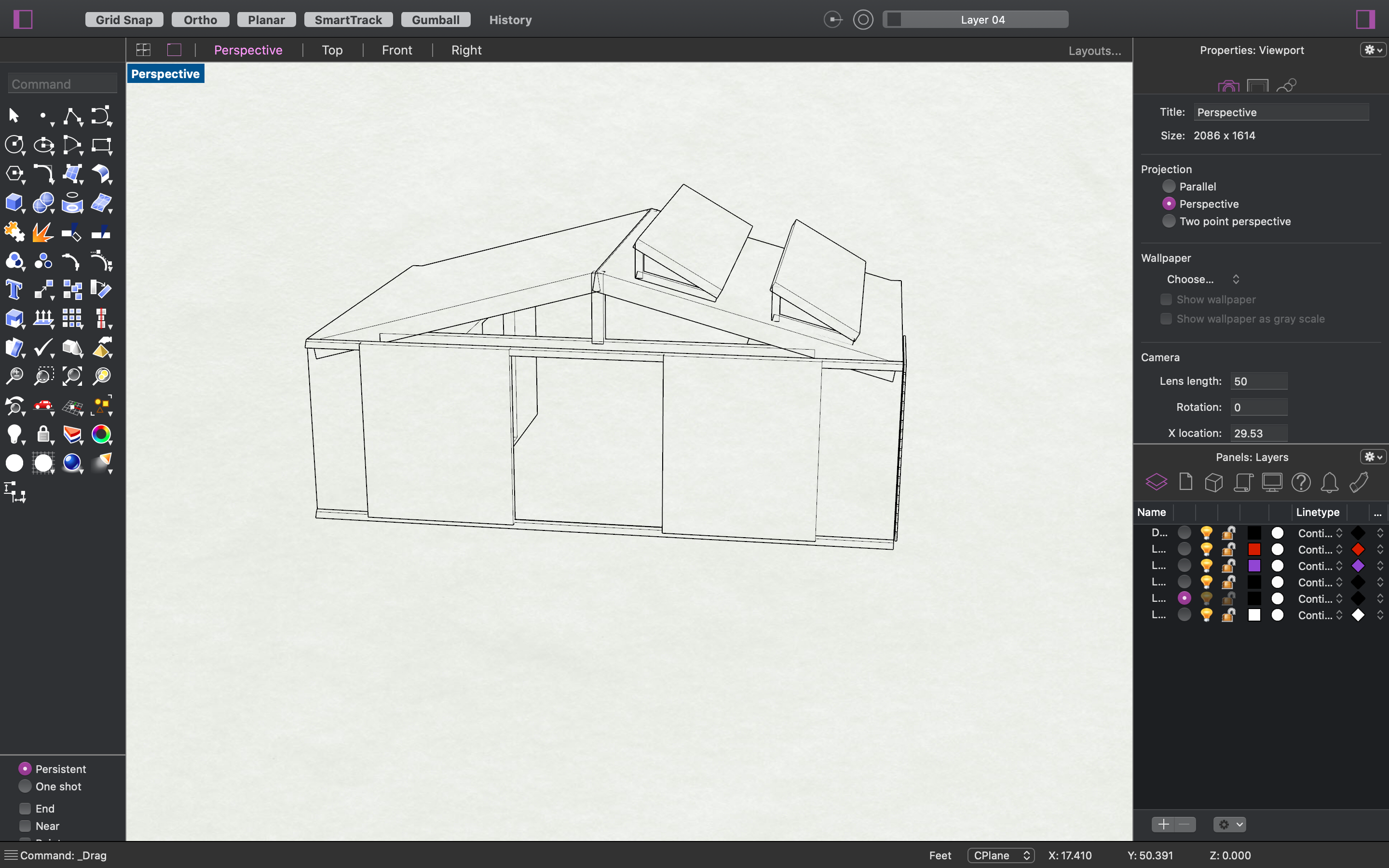Open the Lock objects tool
Screen dimensions: 1389x868
coord(43,434)
